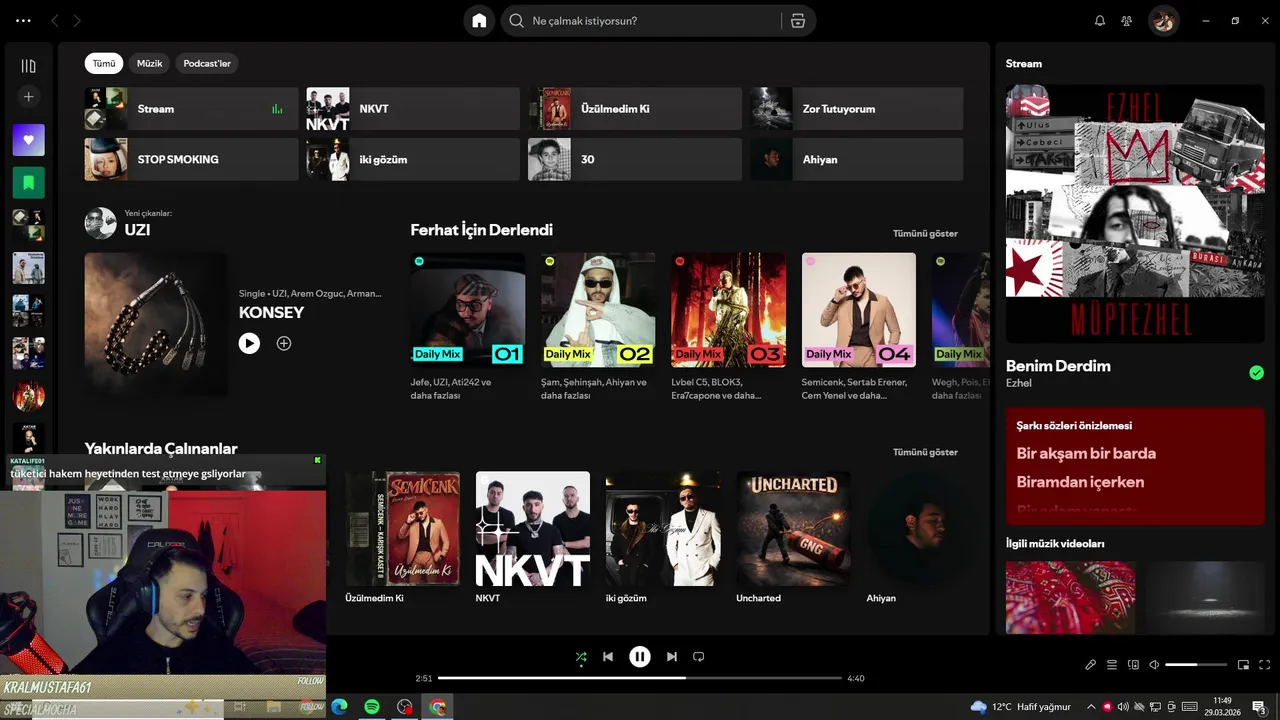Screen dimensions: 1280x720
Task: Open UZI artist name link
Action: (137, 230)
